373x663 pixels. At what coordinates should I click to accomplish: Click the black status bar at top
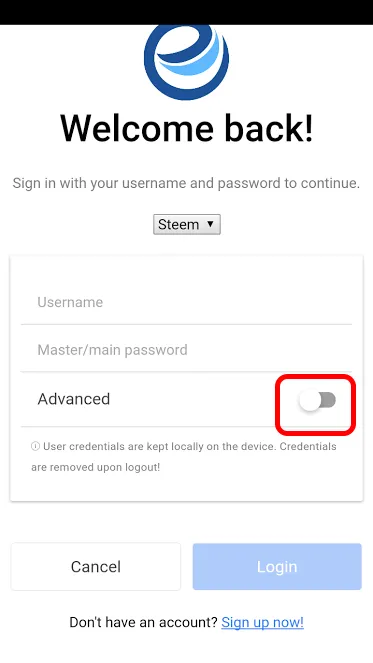coord(186,12)
